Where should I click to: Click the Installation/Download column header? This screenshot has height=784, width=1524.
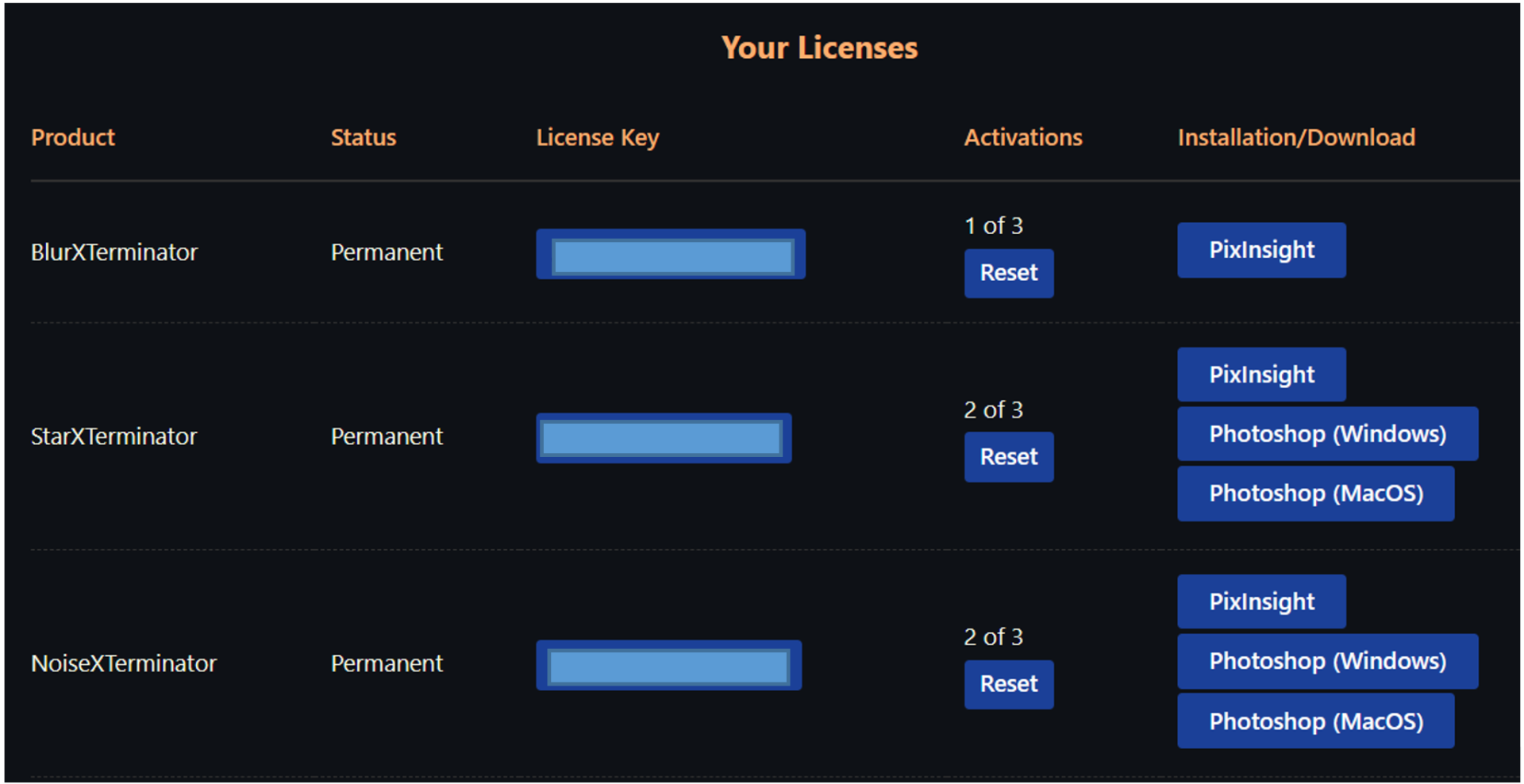point(1296,137)
